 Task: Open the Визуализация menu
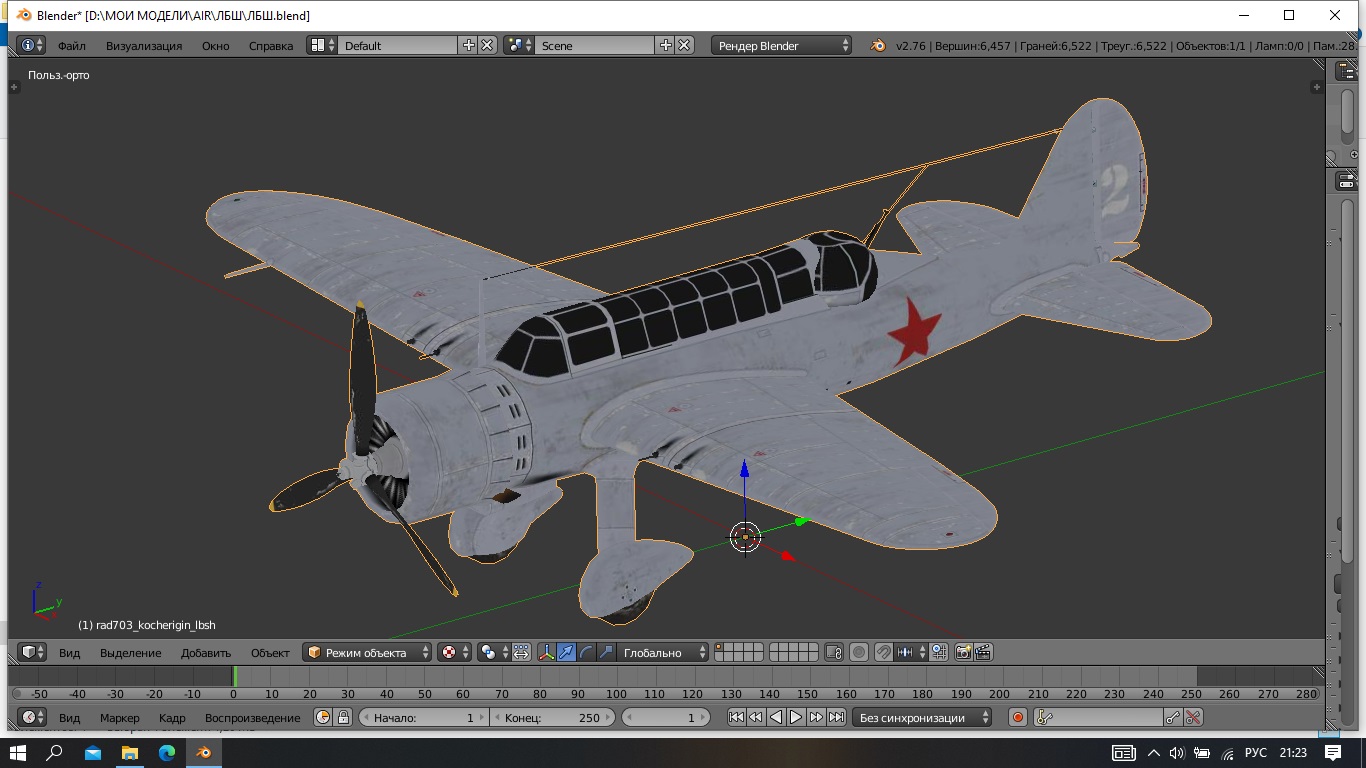coord(144,45)
